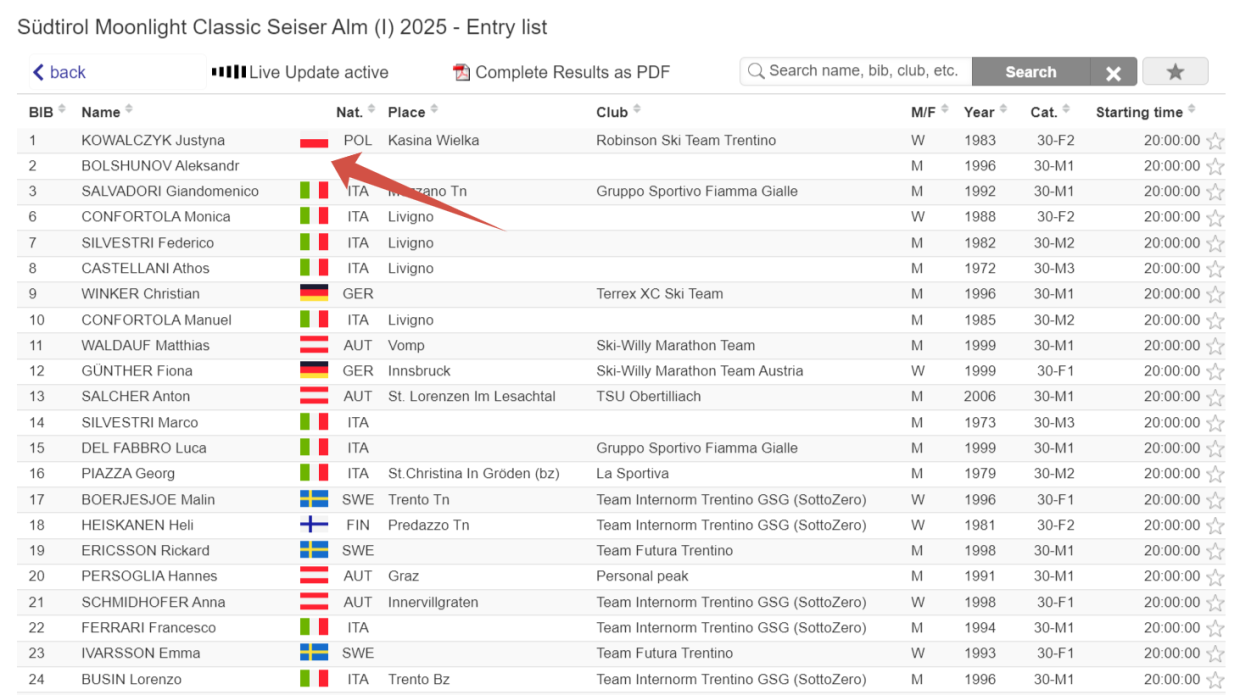Click the Finnish flag beside HEISKANEN Heli
The image size is (1240, 695).
(x=314, y=525)
